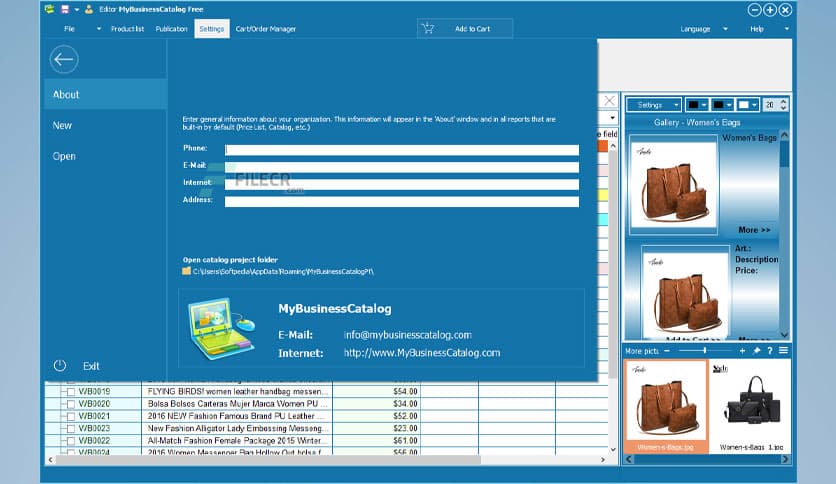The image size is (836, 484).
Task: Open the quick access dropdown arrow in title bar
Action: [x=77, y=10]
